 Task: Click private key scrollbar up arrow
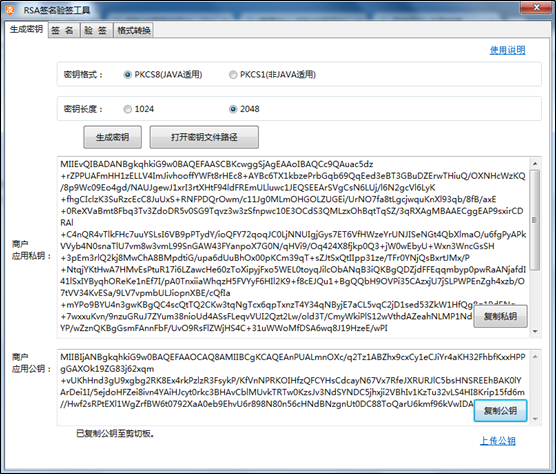point(535,163)
